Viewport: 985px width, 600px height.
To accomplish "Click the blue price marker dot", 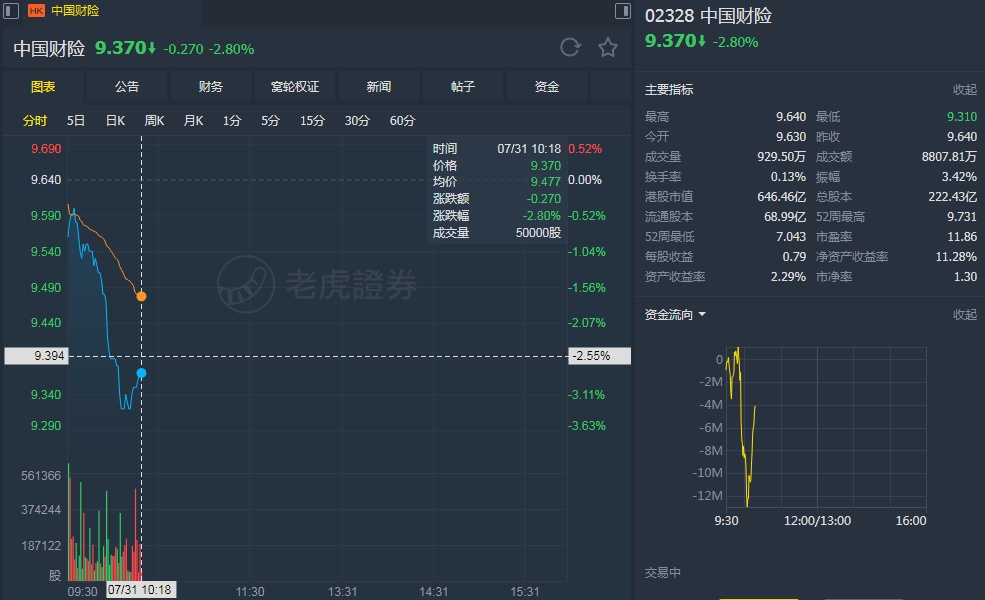I will point(141,373).
